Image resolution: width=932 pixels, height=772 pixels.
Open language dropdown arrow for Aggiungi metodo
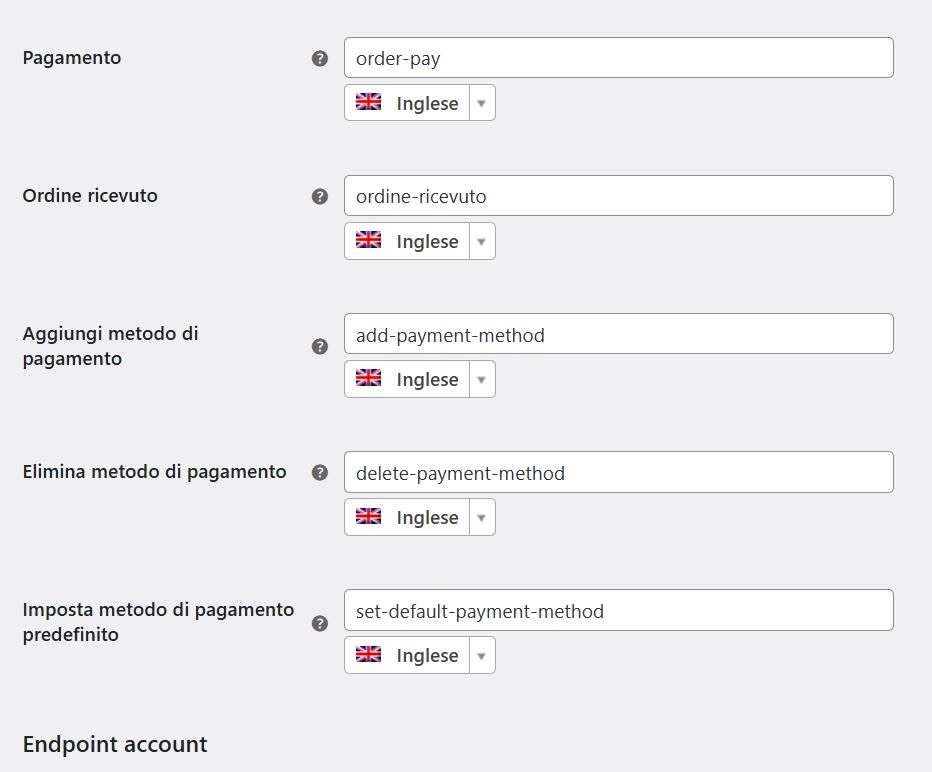pos(481,379)
